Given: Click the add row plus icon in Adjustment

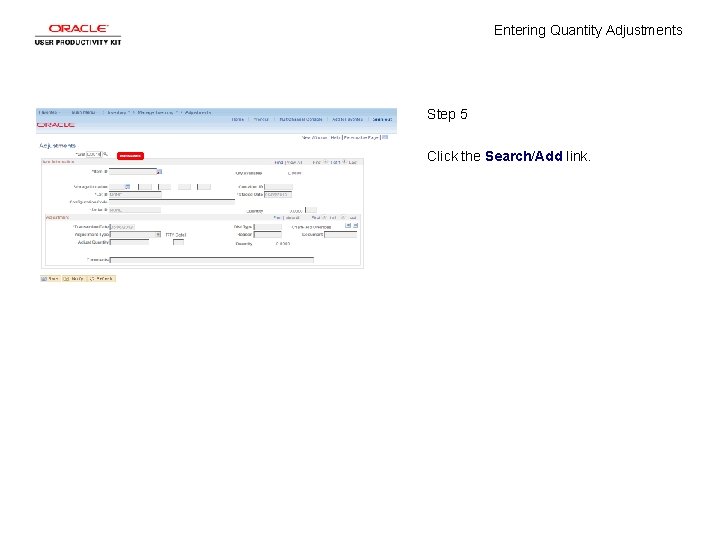Looking at the screenshot, I should [348, 225].
